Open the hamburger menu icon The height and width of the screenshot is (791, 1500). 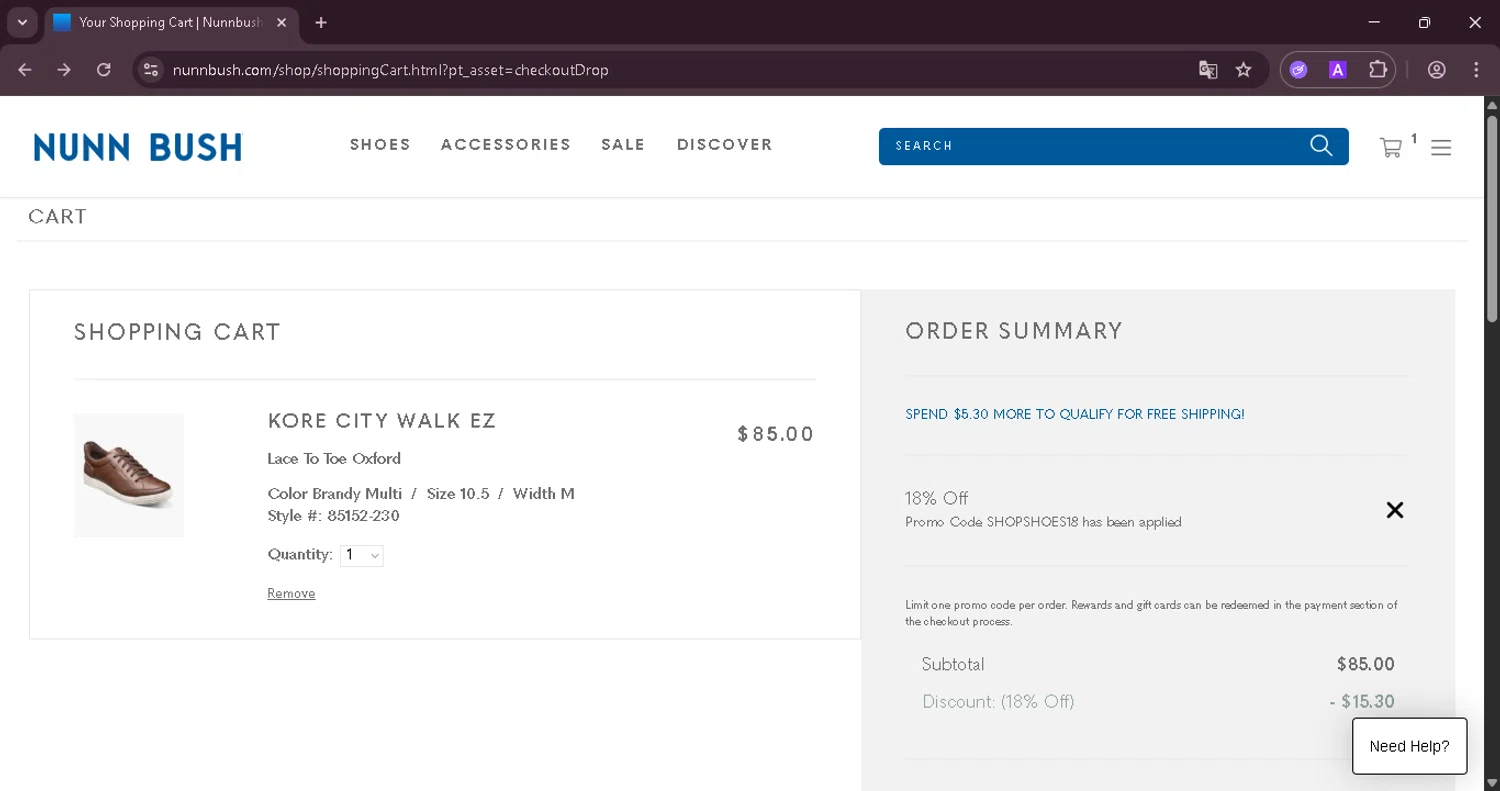tap(1441, 148)
